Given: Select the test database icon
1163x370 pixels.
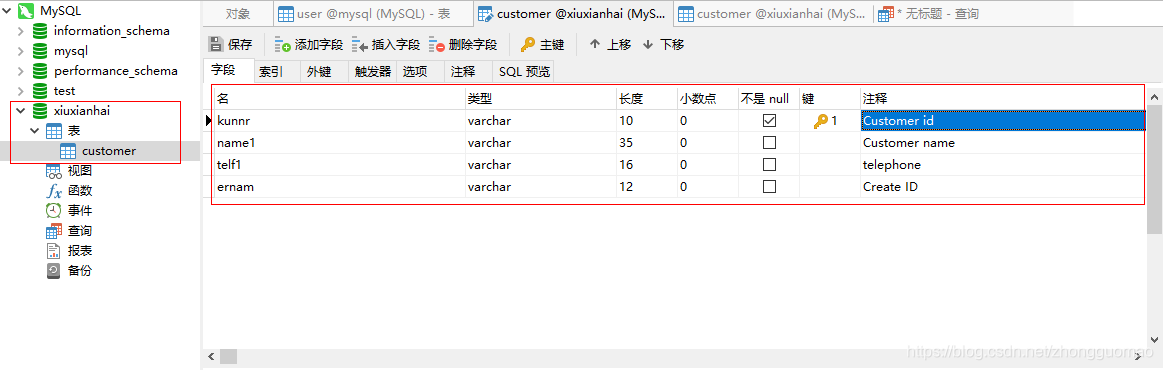Looking at the screenshot, I should [x=39, y=91].
